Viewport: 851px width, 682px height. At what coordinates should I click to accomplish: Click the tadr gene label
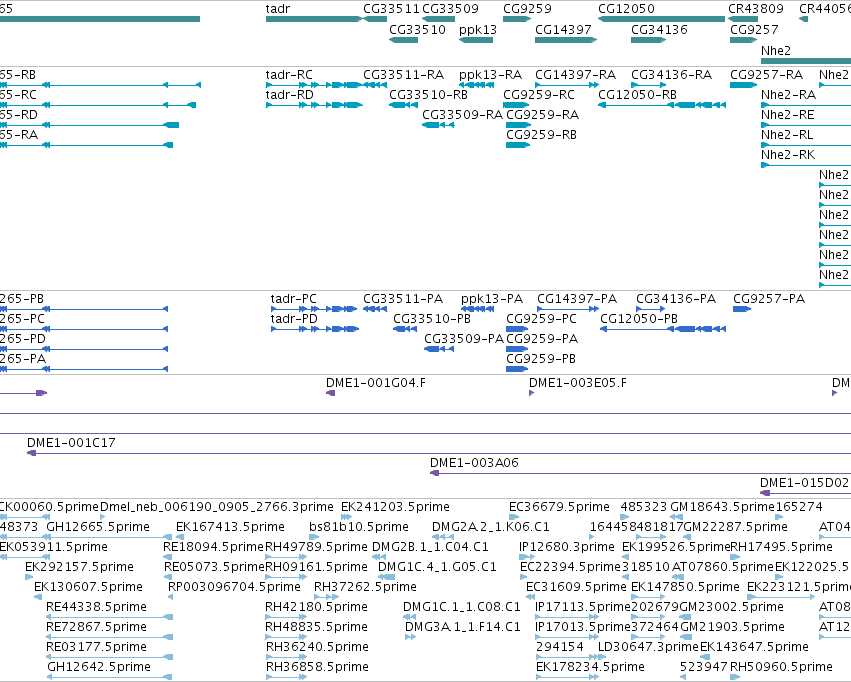(278, 9)
